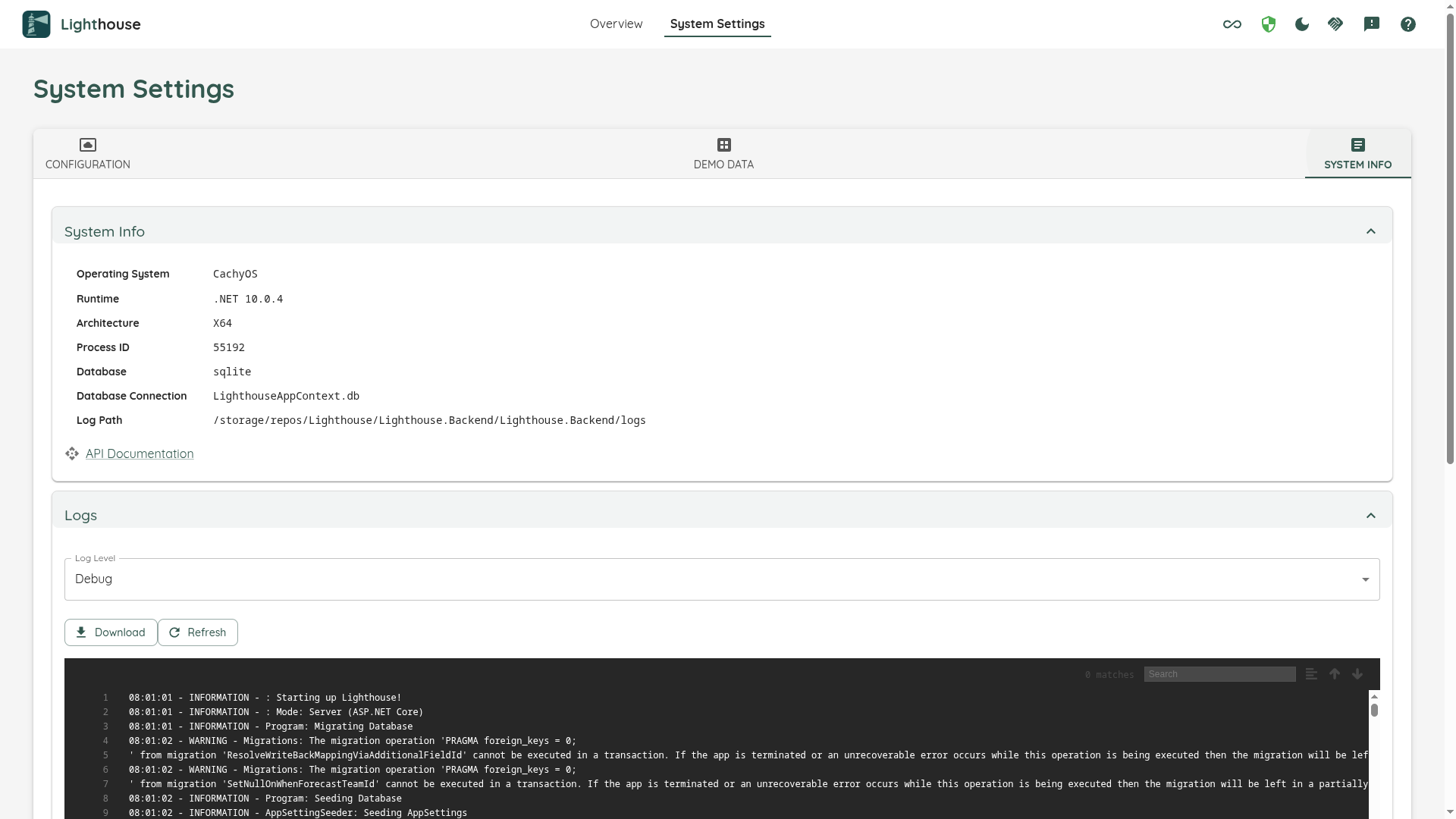Image resolution: width=1456 pixels, height=819 pixels.
Task: Switch to the Configuration tab
Action: pos(88,154)
